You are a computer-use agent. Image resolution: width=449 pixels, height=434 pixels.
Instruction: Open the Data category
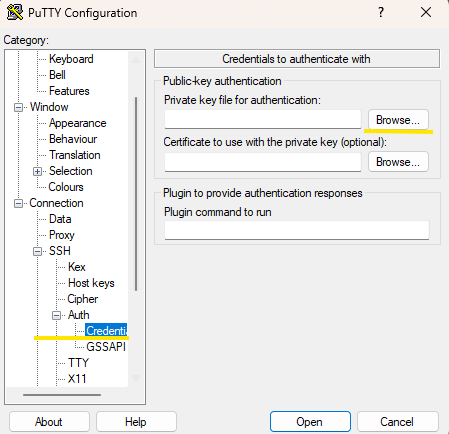click(60, 219)
